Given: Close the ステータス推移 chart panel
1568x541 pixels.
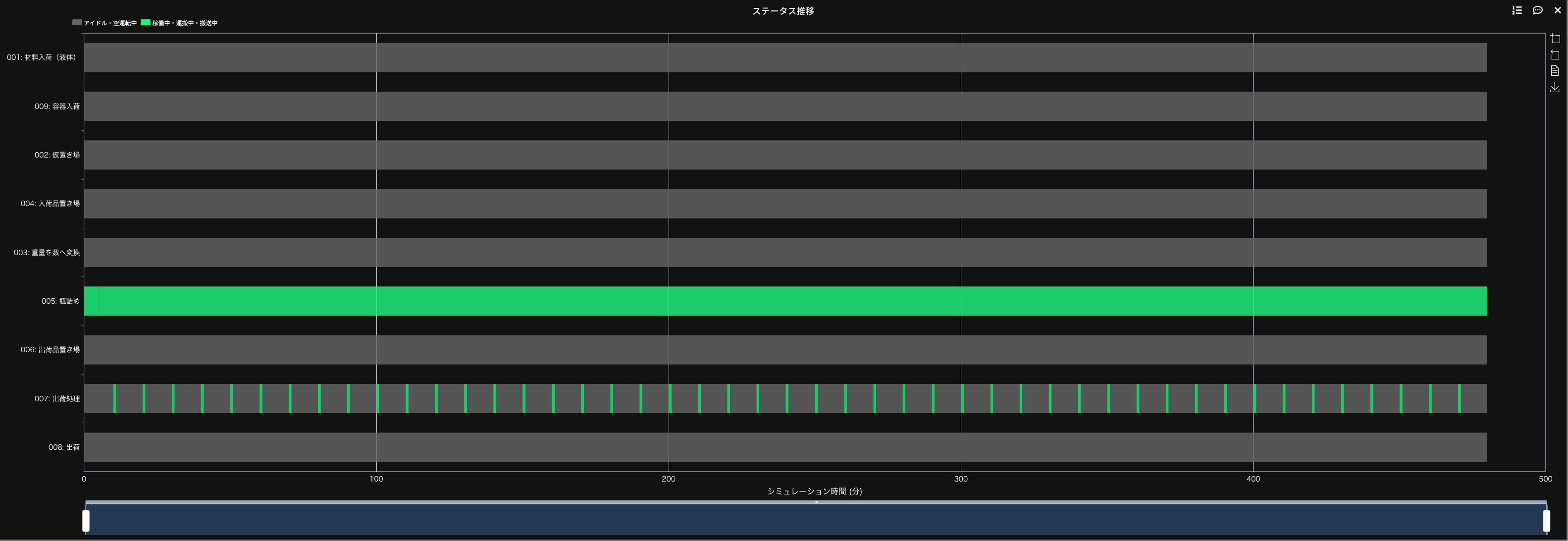Looking at the screenshot, I should point(1558,10).
